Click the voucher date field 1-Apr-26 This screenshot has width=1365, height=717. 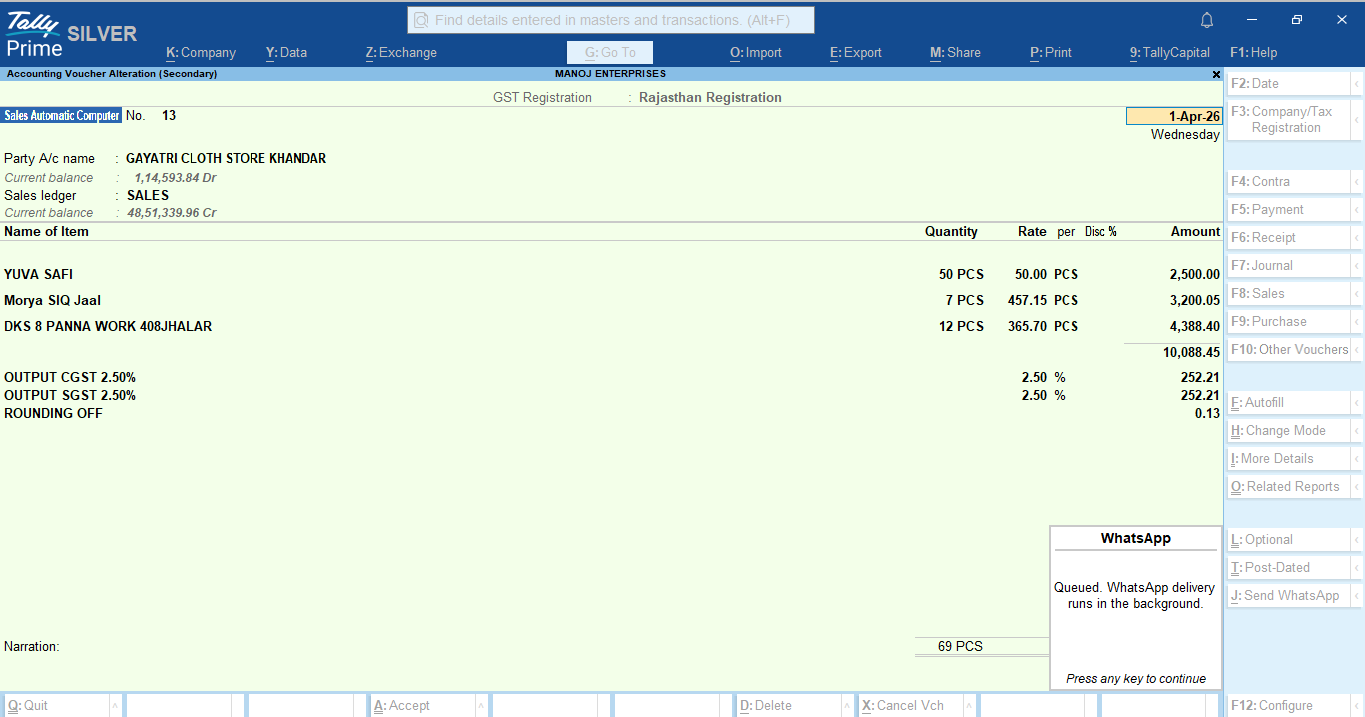click(1174, 117)
